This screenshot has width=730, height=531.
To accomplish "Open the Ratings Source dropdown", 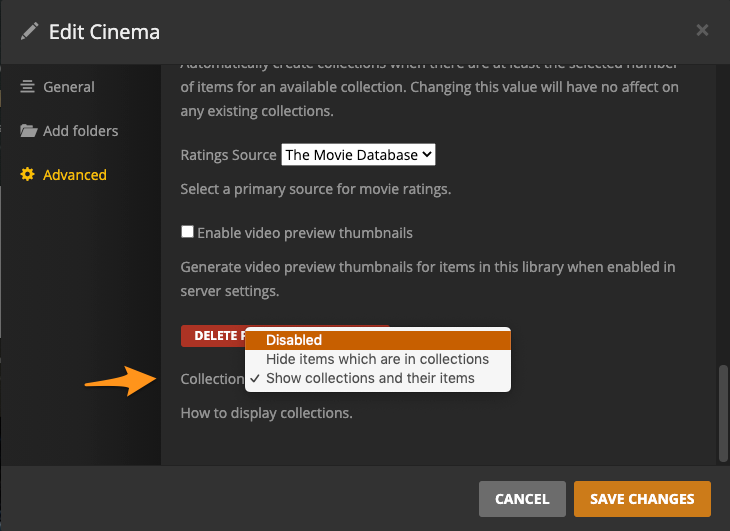I will 358,155.
